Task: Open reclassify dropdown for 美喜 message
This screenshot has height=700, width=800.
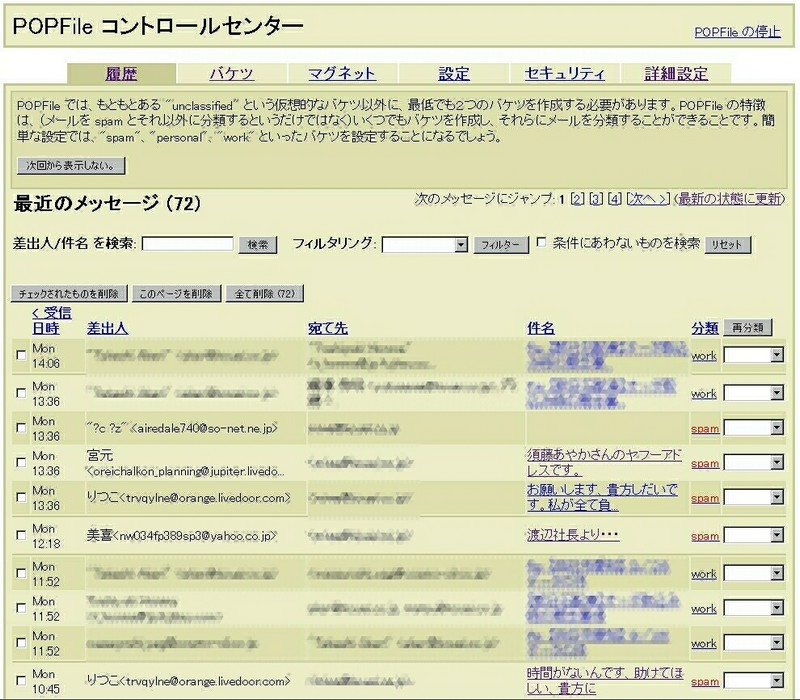Action: coord(754,535)
